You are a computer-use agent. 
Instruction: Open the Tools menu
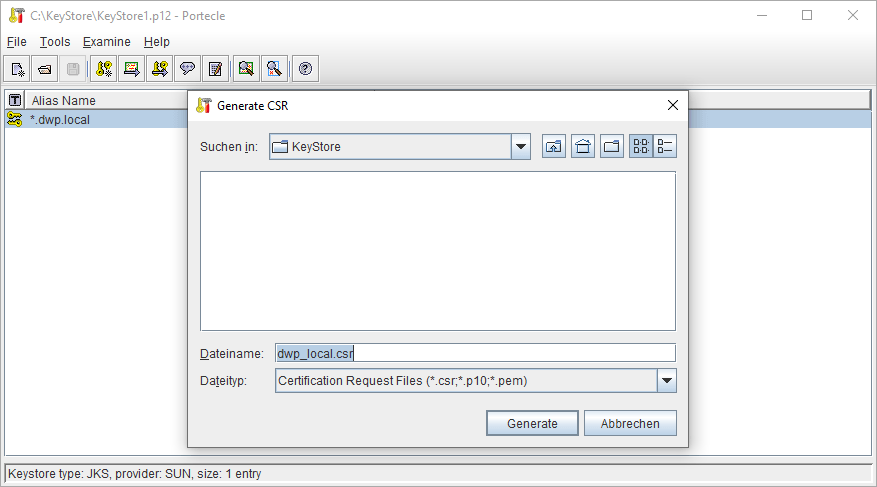pos(55,42)
